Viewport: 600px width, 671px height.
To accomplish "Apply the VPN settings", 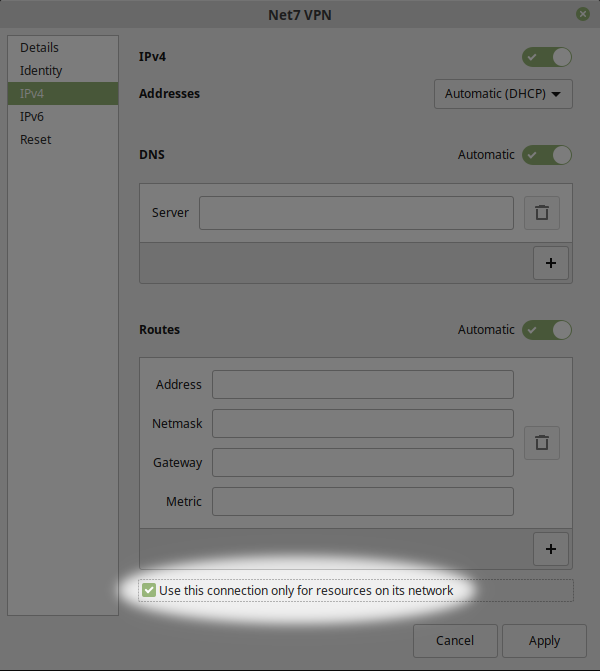I will (x=544, y=641).
